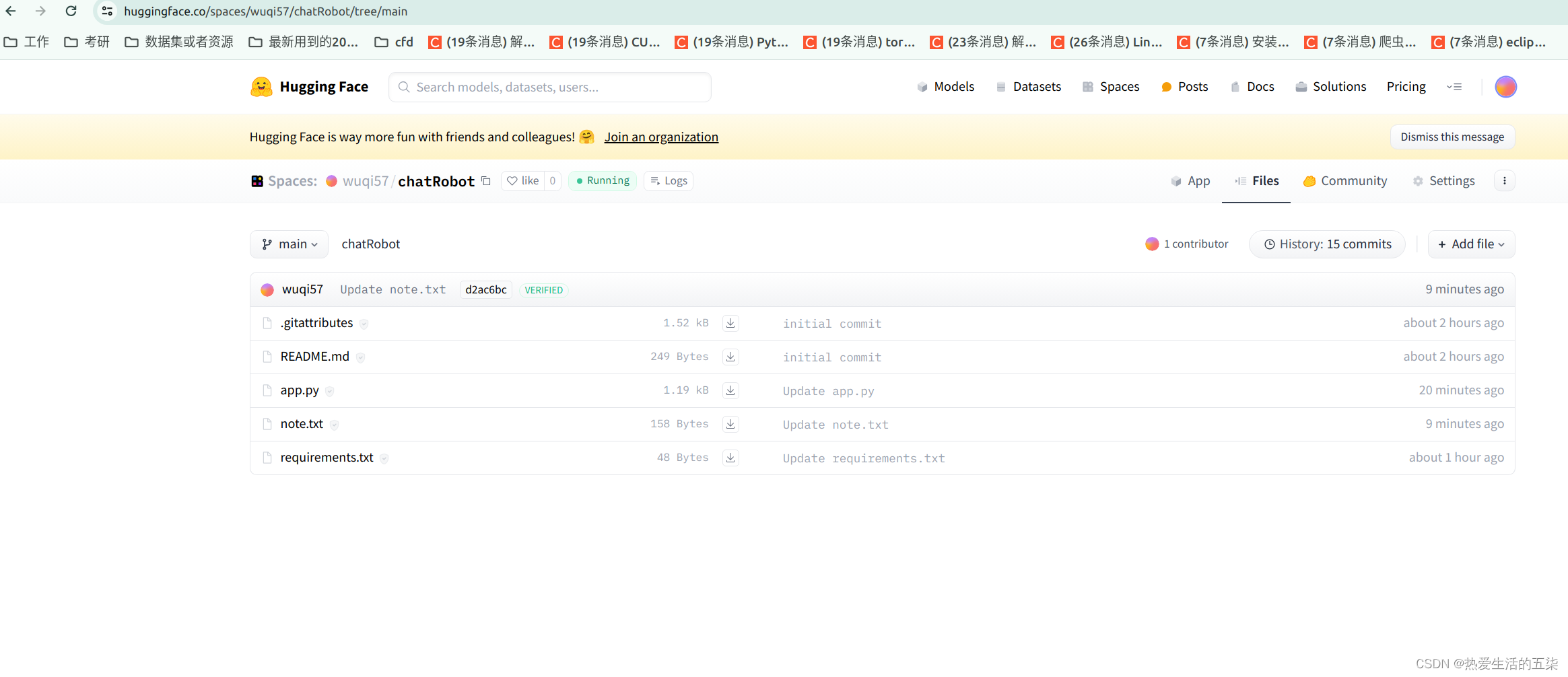Image resolution: width=1568 pixels, height=677 pixels.
Task: Open Docs in top navigation
Action: (1252, 87)
